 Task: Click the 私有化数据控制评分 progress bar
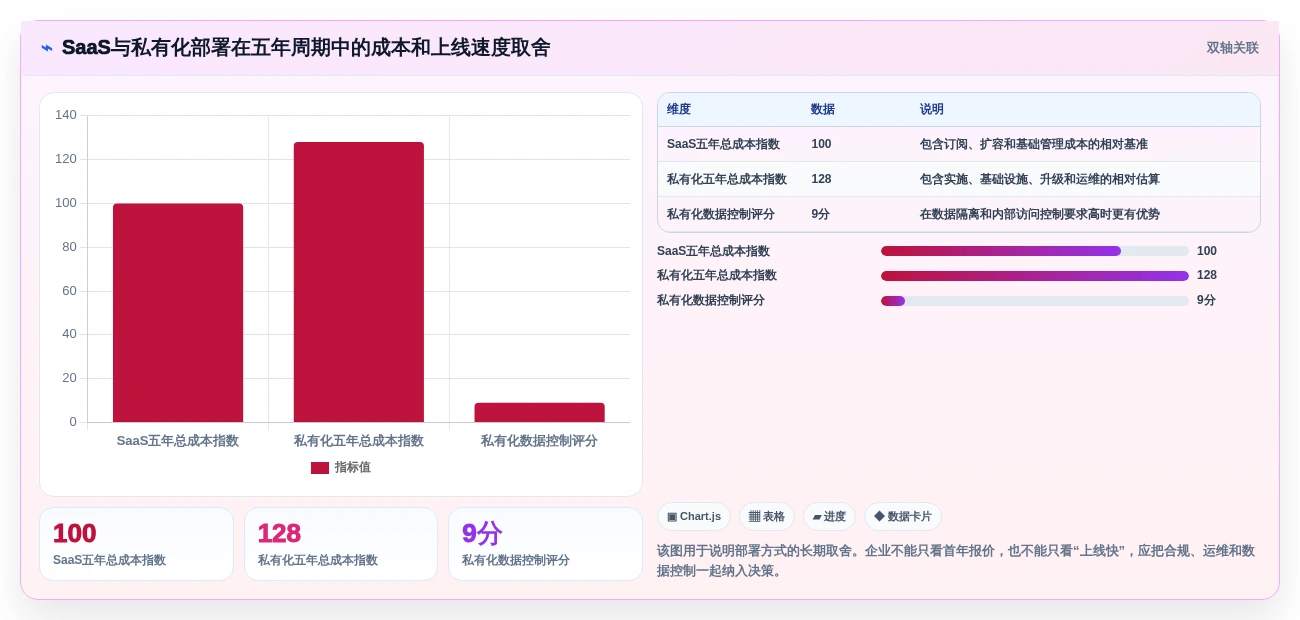pyautogui.click(x=1035, y=301)
